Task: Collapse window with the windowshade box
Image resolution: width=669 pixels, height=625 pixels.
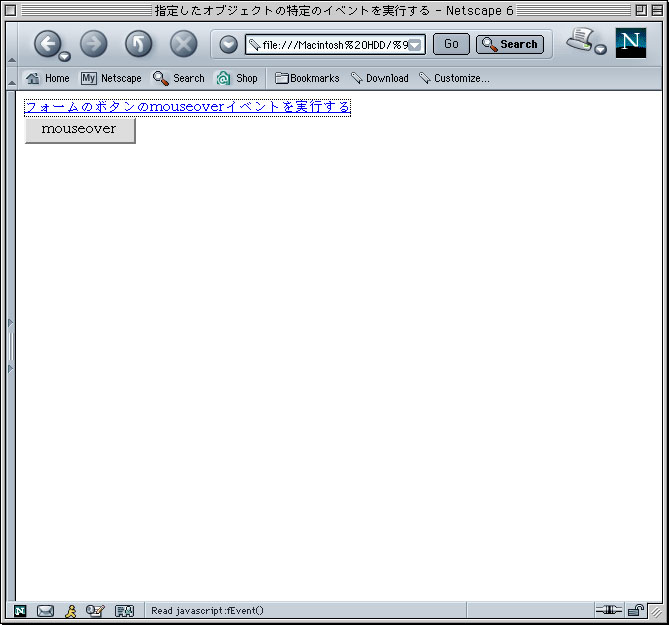Action: [x=657, y=10]
